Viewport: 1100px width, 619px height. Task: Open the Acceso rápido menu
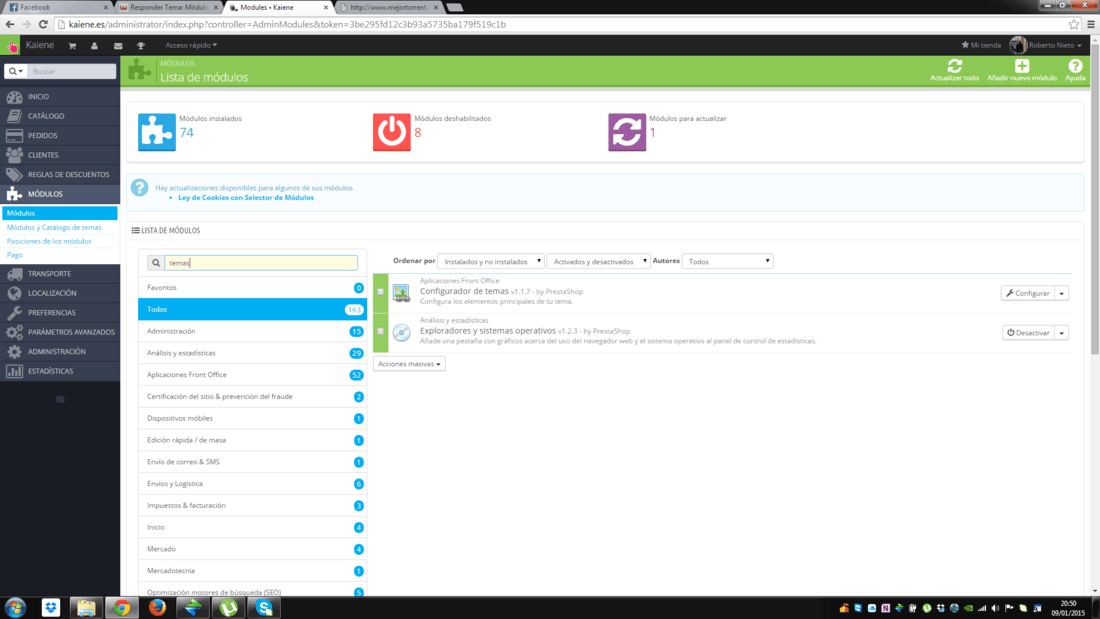tap(191, 46)
